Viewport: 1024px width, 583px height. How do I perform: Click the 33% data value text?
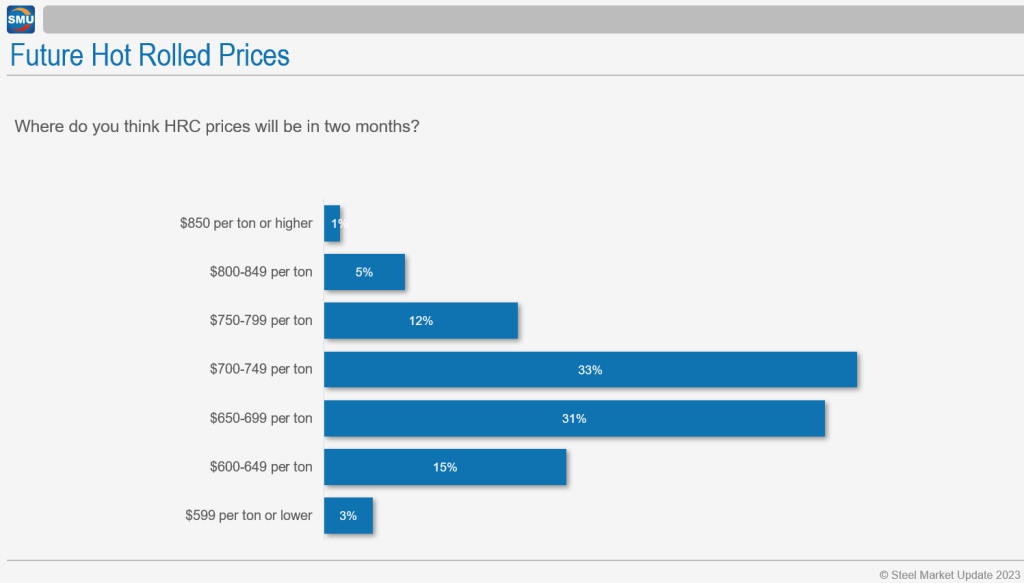pos(590,370)
